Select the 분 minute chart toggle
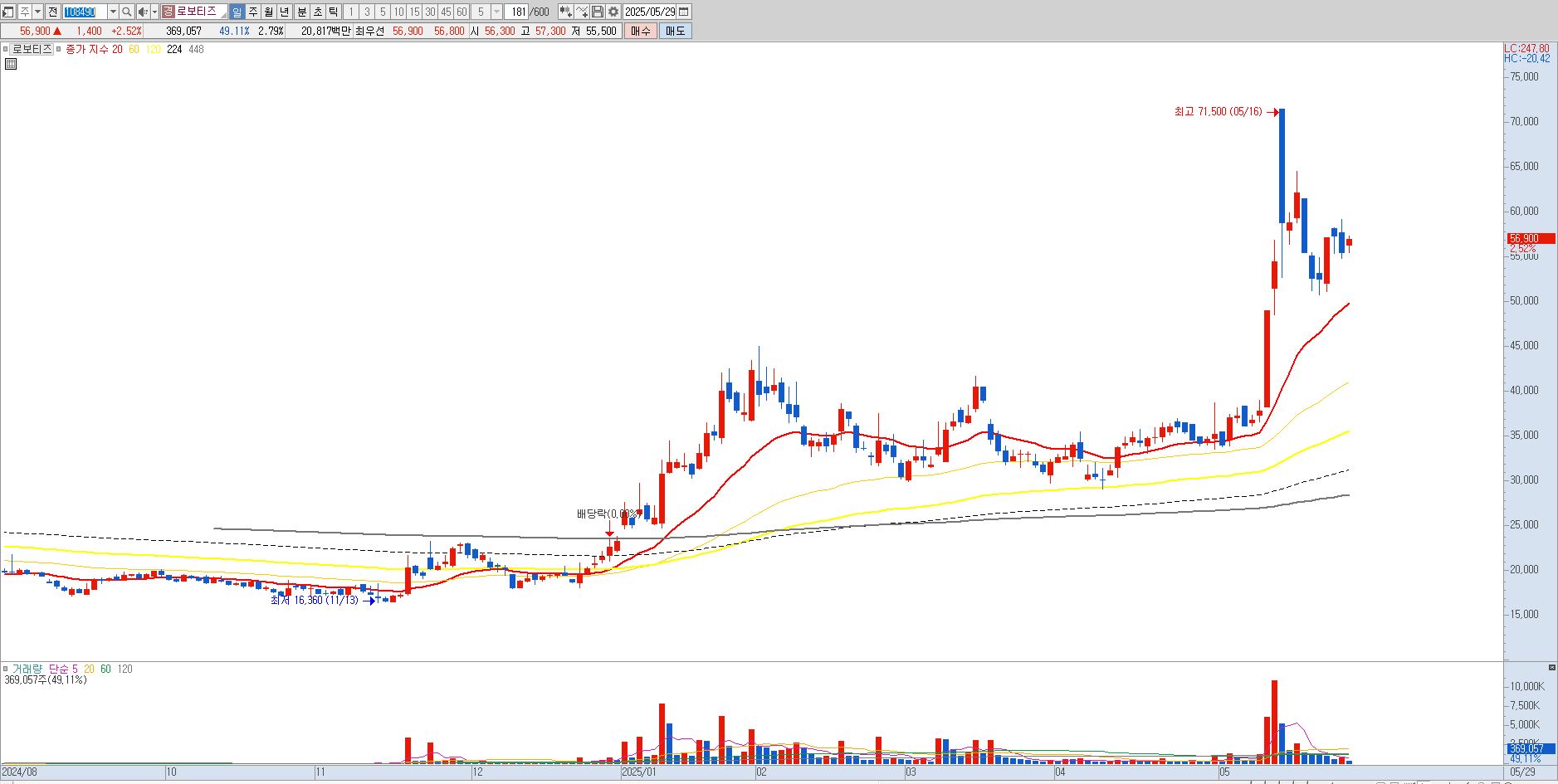 [302, 12]
